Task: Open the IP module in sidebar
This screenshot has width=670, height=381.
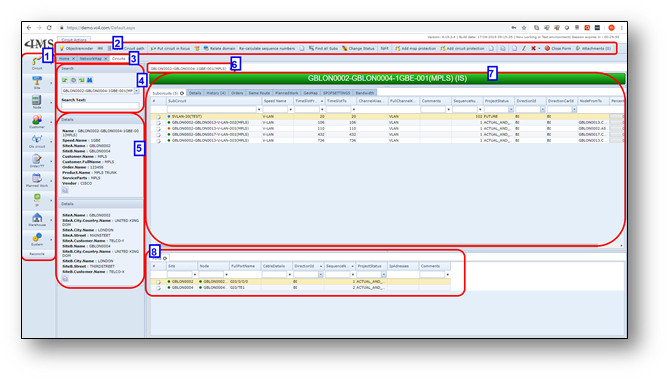Action: point(37,200)
